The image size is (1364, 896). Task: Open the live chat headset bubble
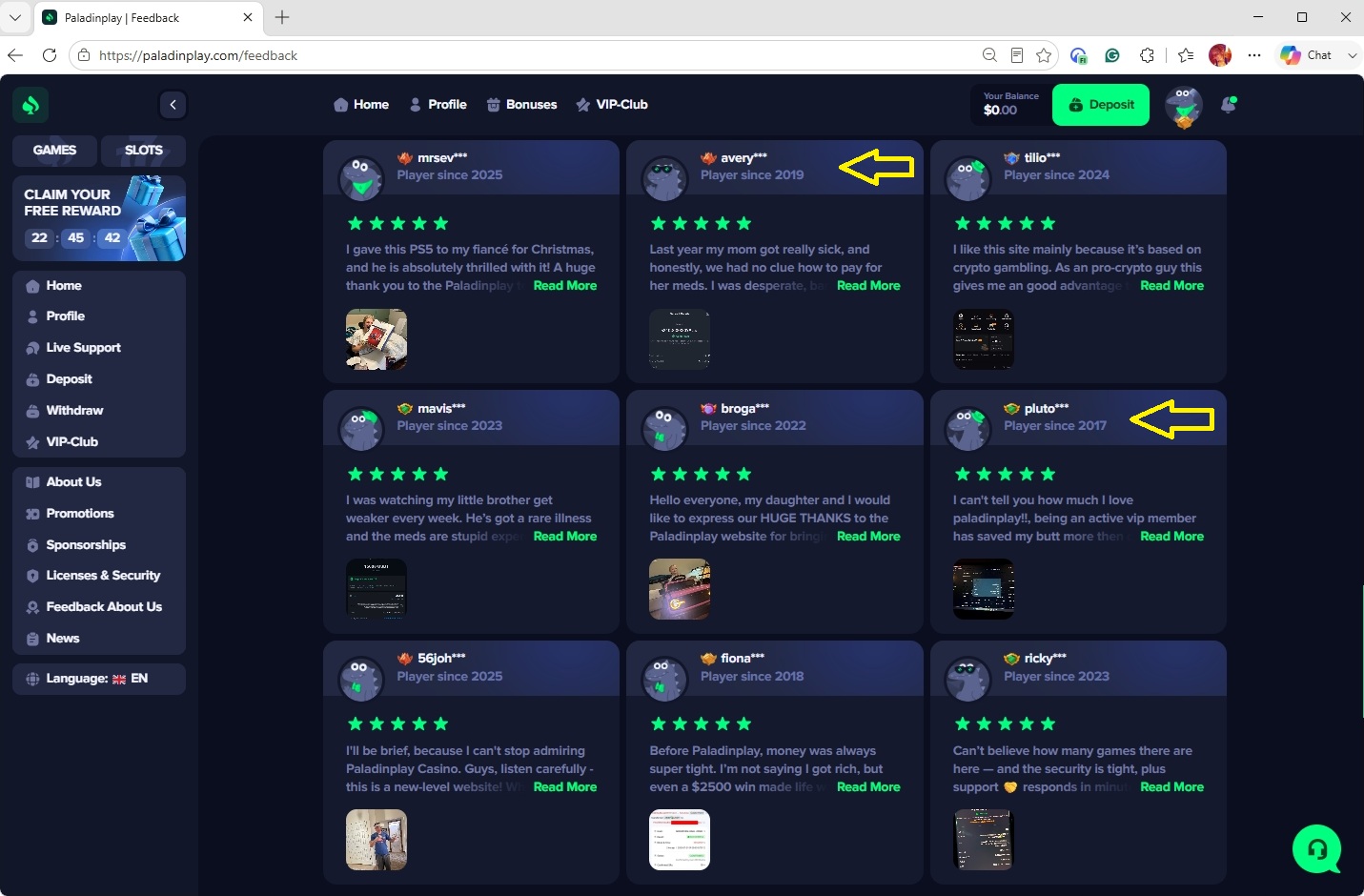point(1317,848)
